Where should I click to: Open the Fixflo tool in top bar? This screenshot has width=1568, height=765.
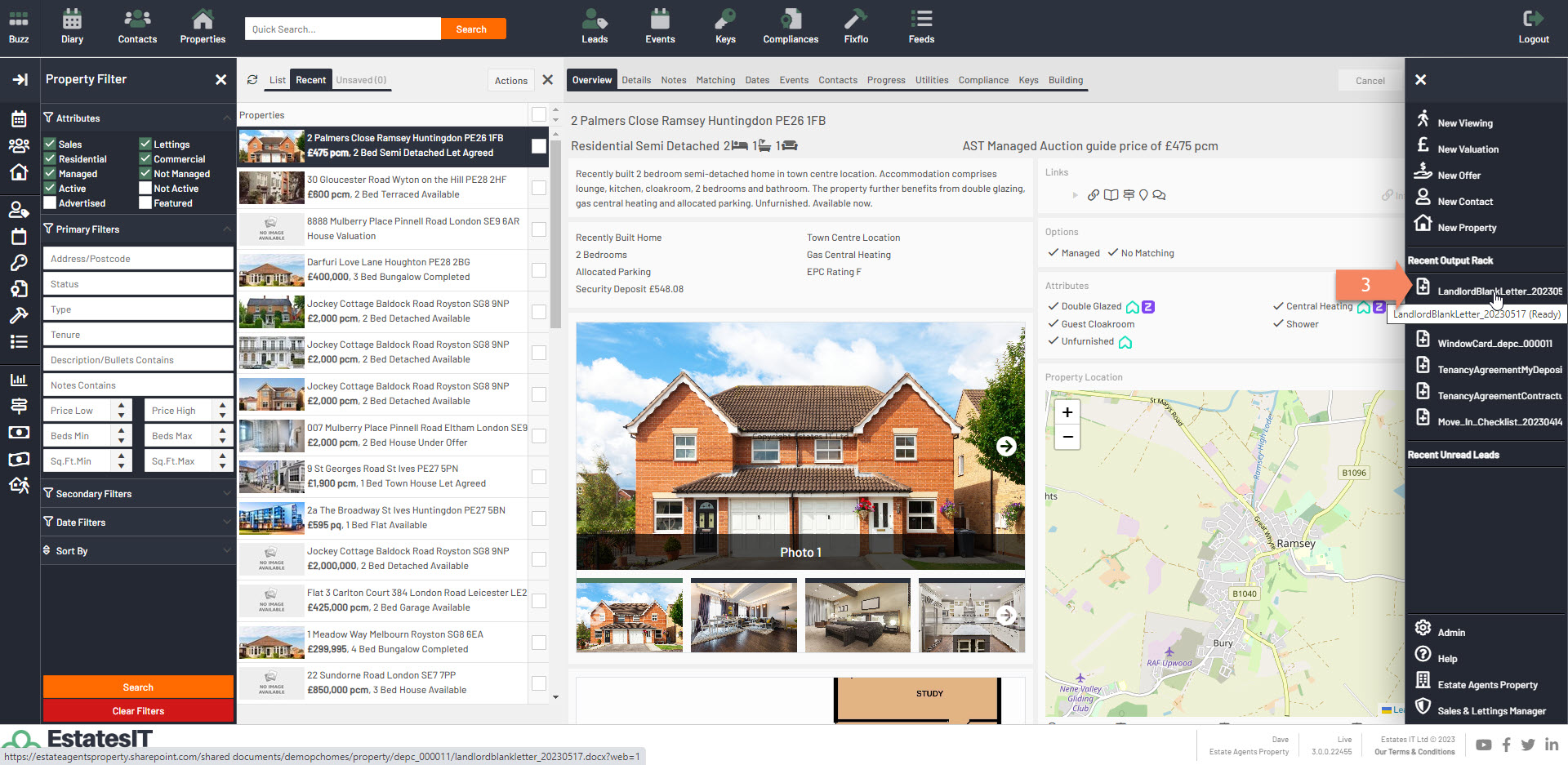click(856, 20)
